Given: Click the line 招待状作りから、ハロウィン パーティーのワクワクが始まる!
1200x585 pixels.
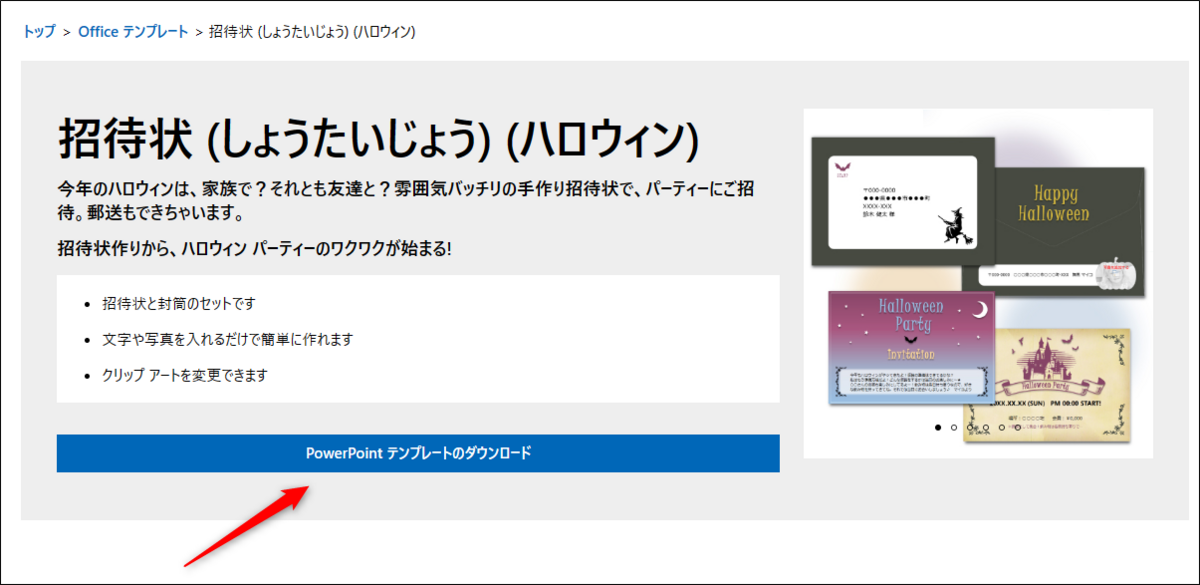Looking at the screenshot, I should click(255, 248).
